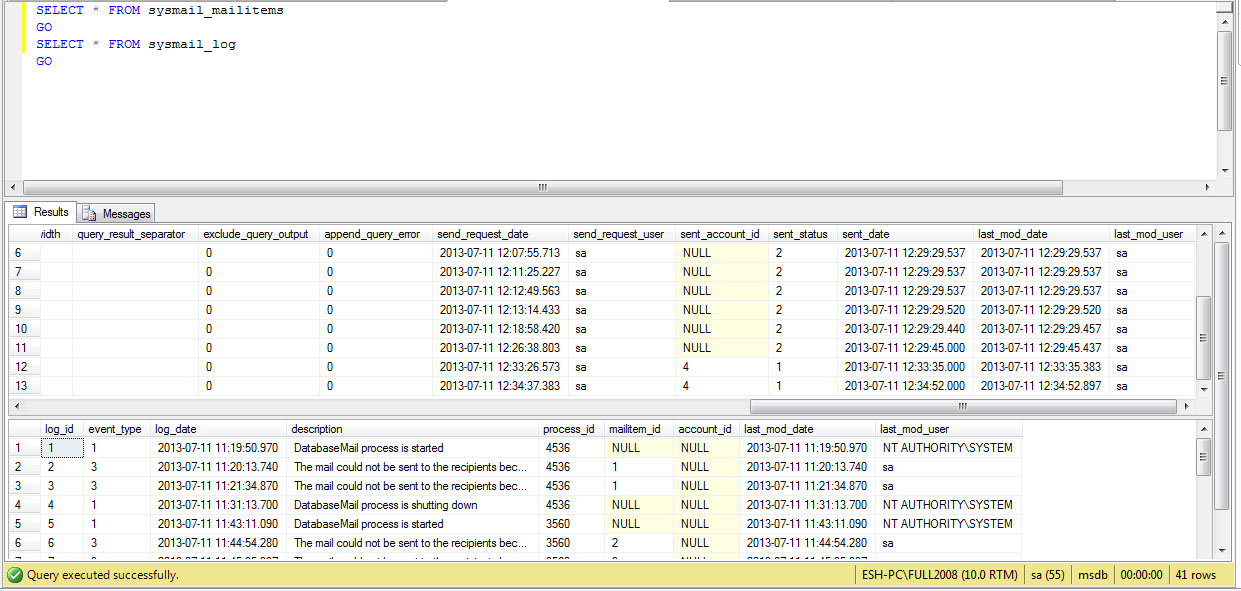Click the NT AUTHORITY\SYSTEM cell in log row 1
The image size is (1241, 591).
tap(947, 448)
